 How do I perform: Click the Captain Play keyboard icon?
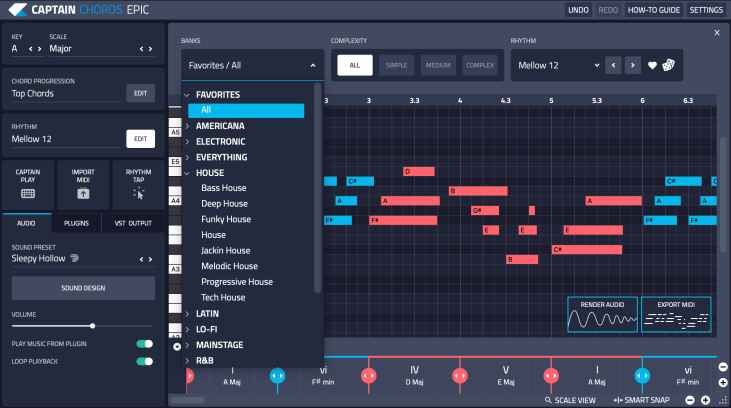(28, 193)
